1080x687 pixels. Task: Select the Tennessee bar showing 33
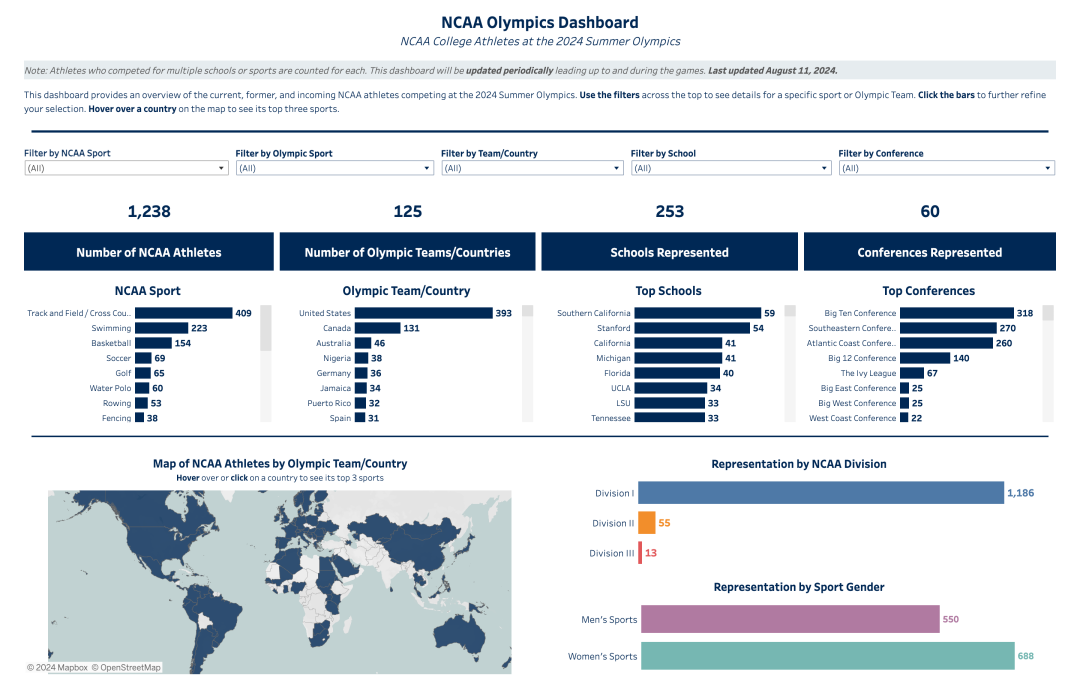[669, 418]
